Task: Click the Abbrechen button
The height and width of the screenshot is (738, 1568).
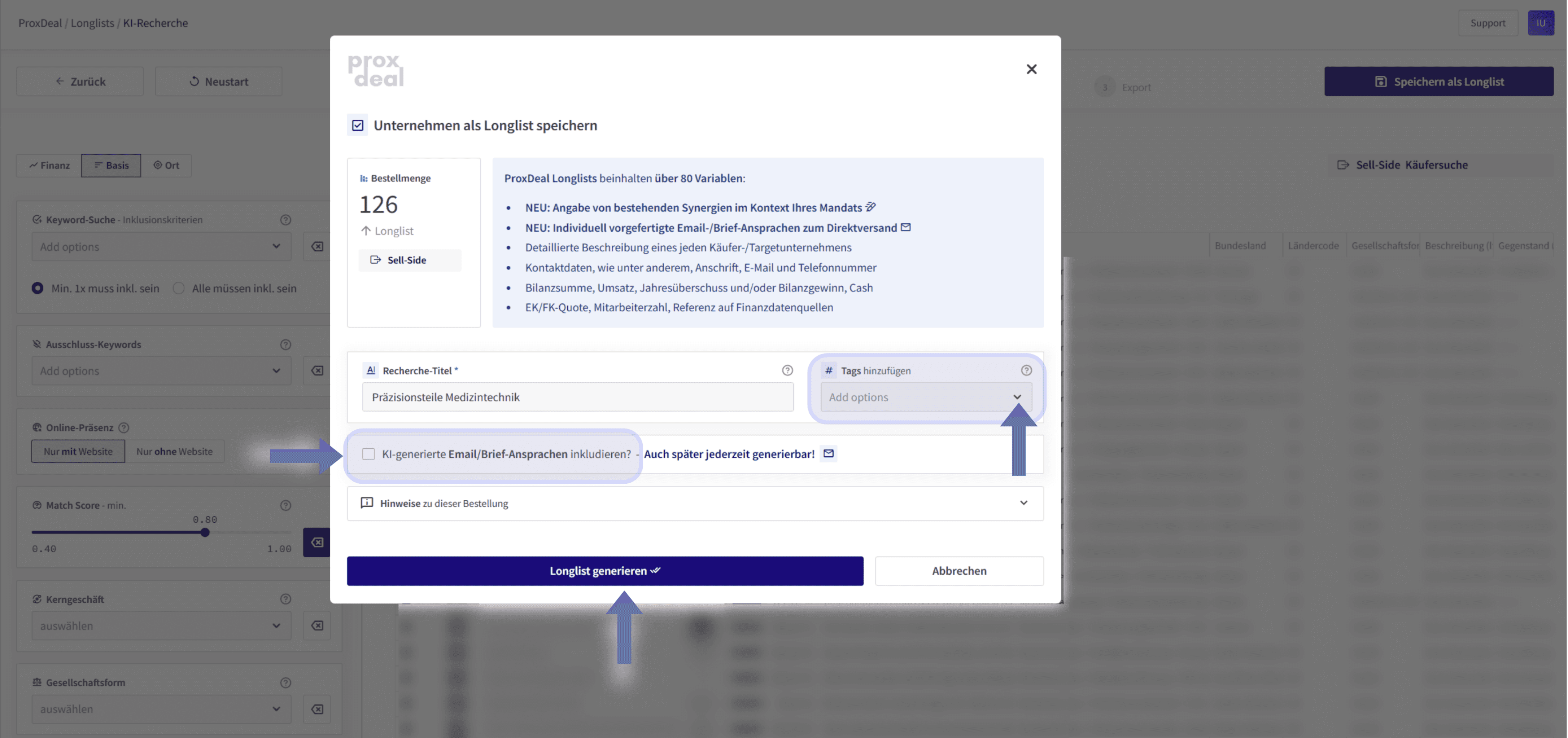Action: tap(959, 571)
